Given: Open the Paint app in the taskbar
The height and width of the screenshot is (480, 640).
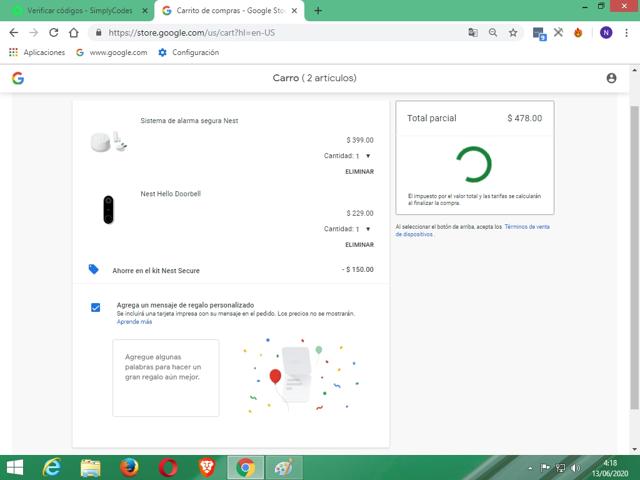Looking at the screenshot, I should click(x=284, y=467).
